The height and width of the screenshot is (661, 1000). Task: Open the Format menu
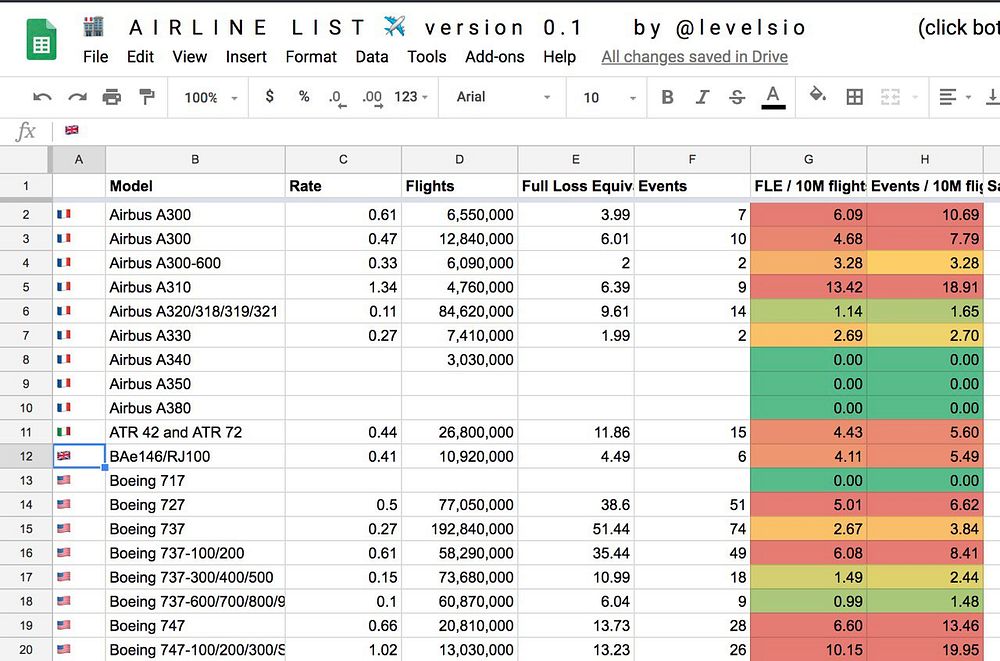pyautogui.click(x=311, y=57)
